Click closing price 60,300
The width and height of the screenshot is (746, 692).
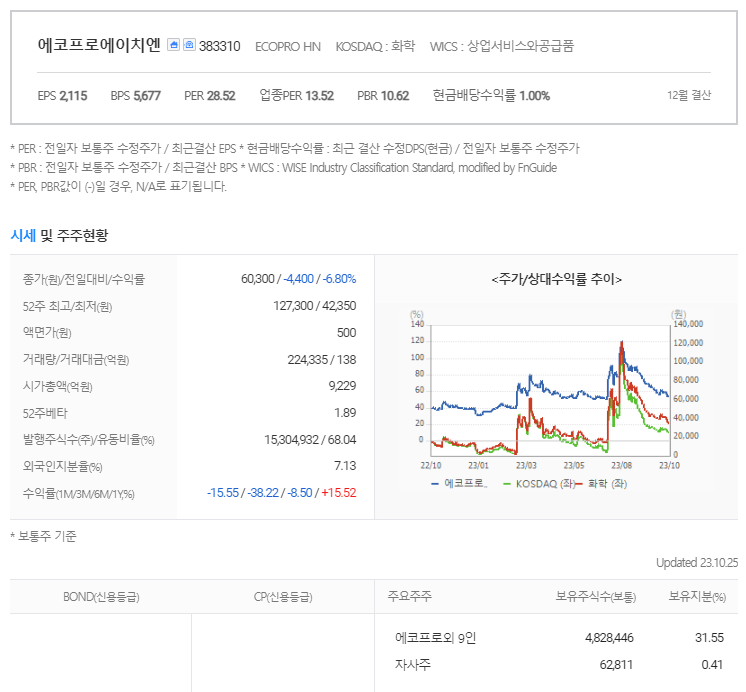(x=257, y=278)
